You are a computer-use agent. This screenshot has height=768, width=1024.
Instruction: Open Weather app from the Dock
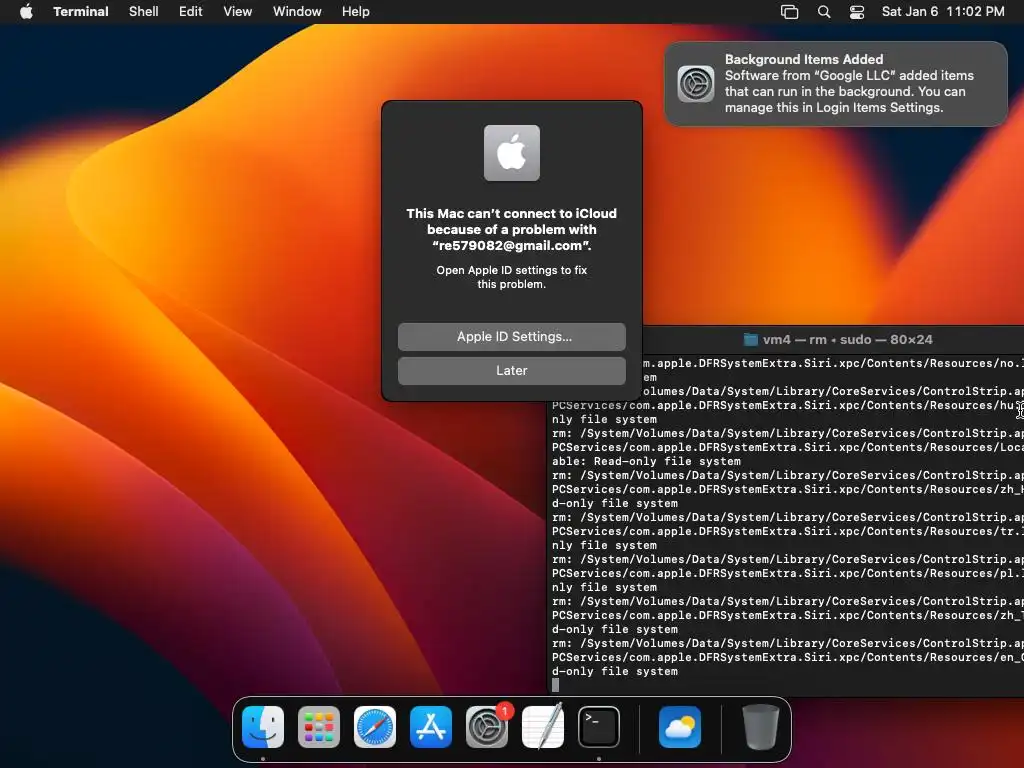[680, 727]
